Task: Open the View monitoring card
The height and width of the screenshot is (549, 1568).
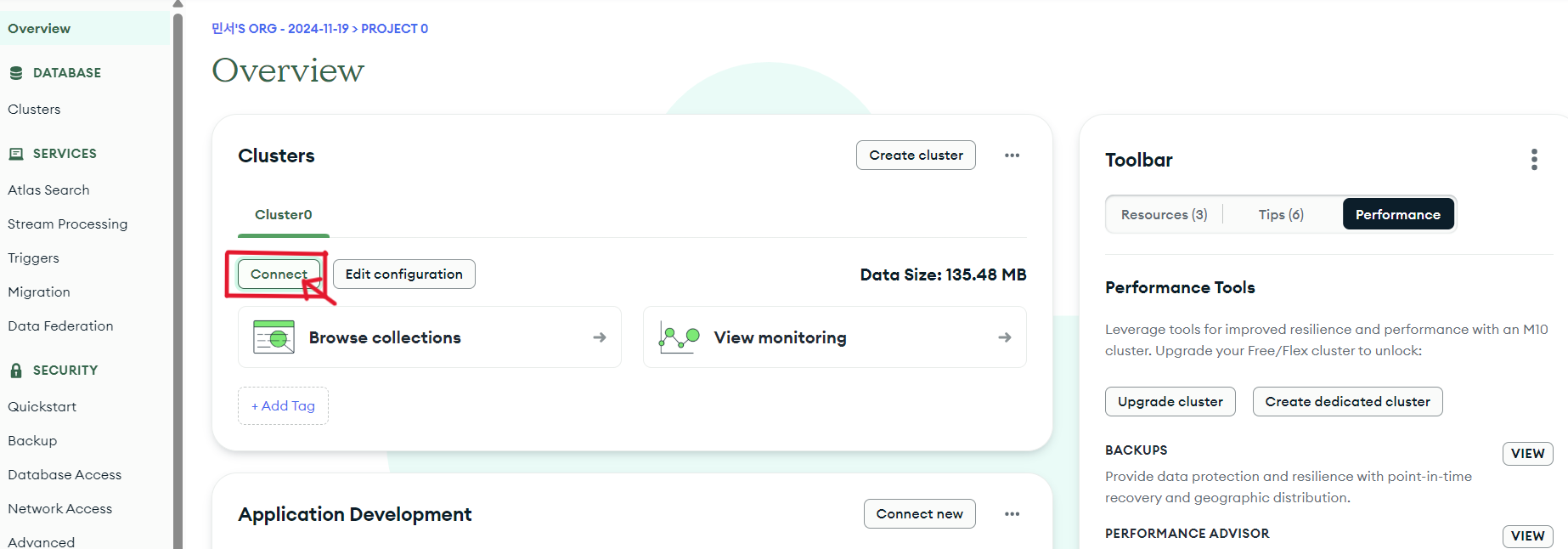Action: pyautogui.click(x=835, y=337)
